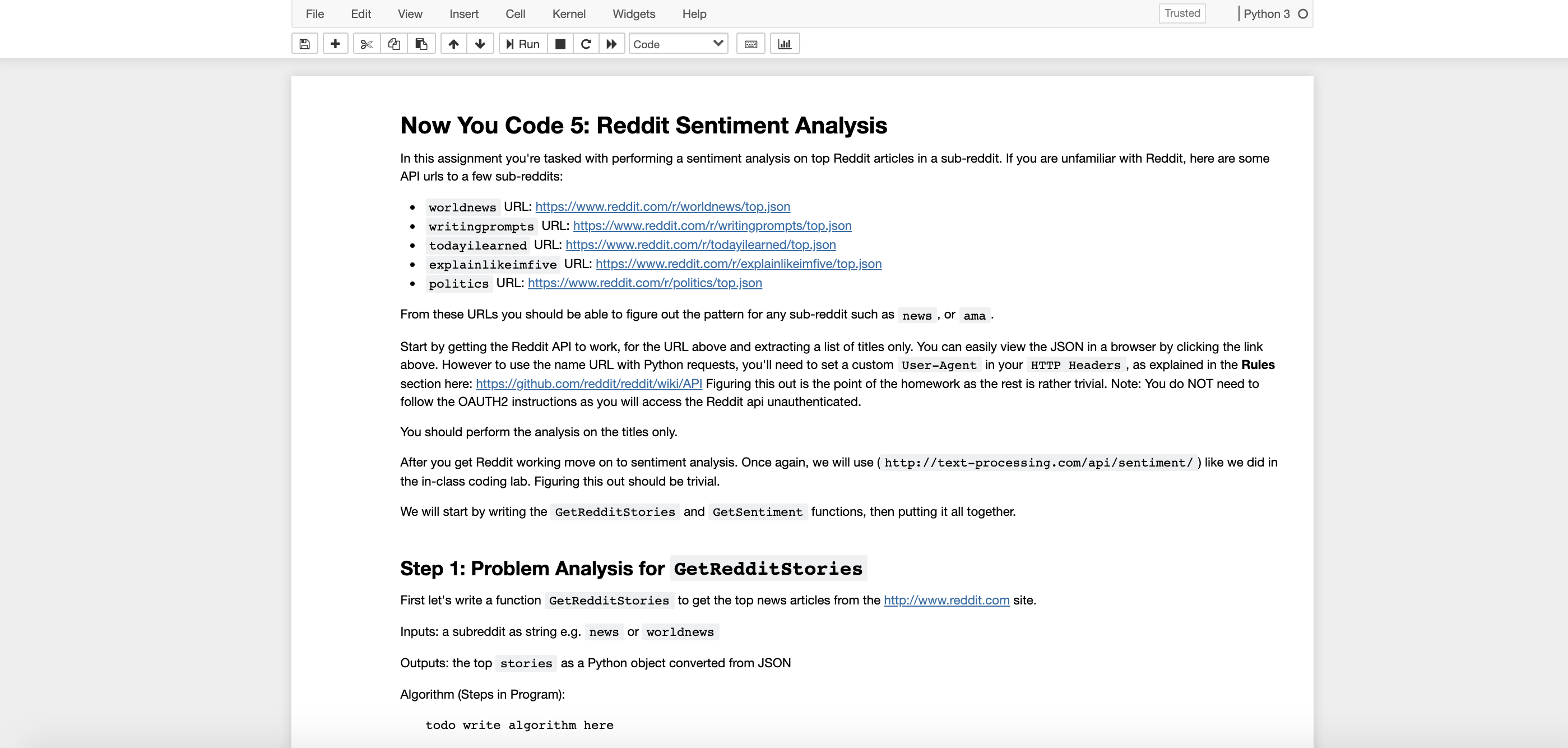
Task: Click the bar chart toolbar icon
Action: 785,44
